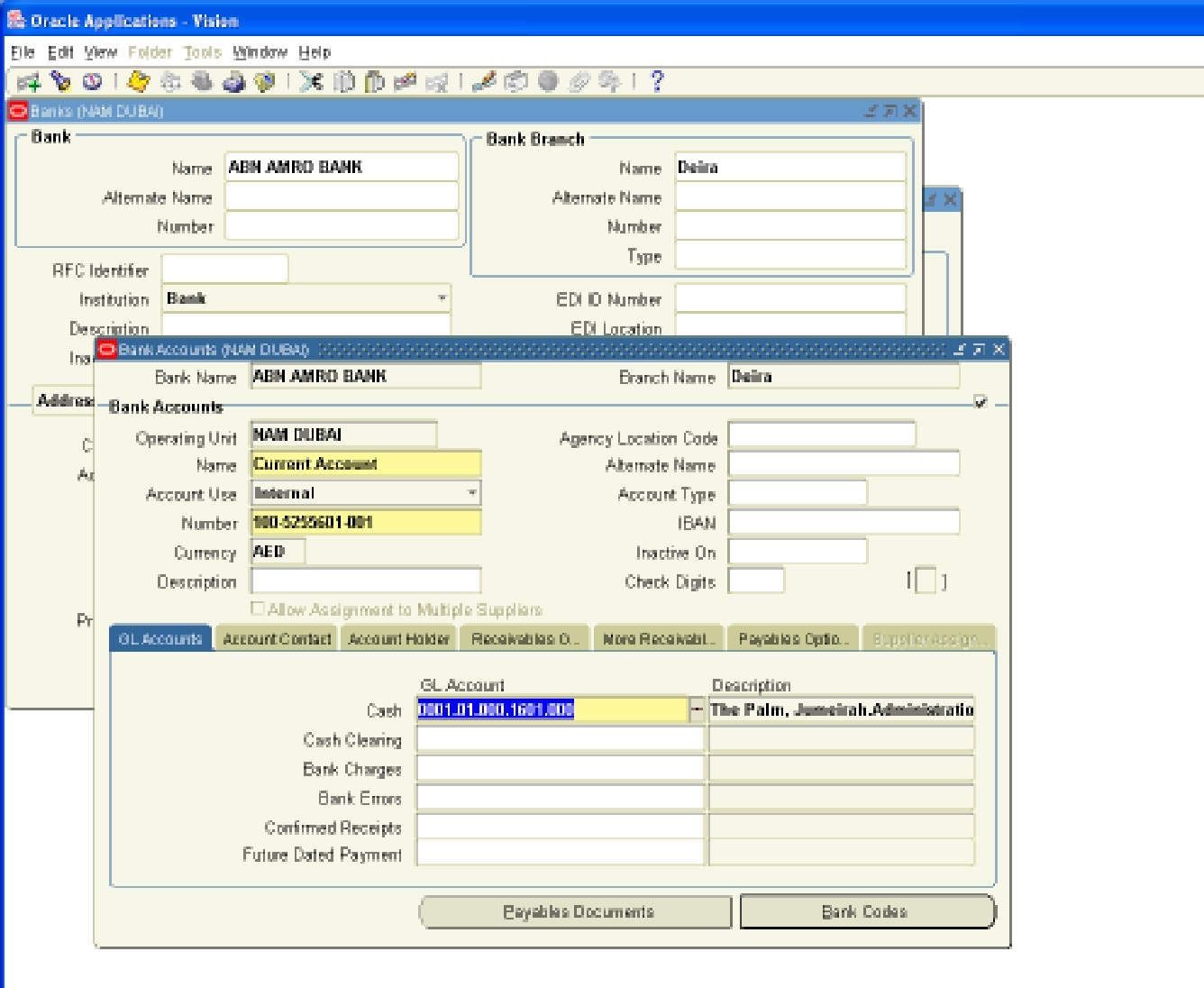Click inside the Cash Clearing field
This screenshot has width=1204, height=988.
coord(559,739)
